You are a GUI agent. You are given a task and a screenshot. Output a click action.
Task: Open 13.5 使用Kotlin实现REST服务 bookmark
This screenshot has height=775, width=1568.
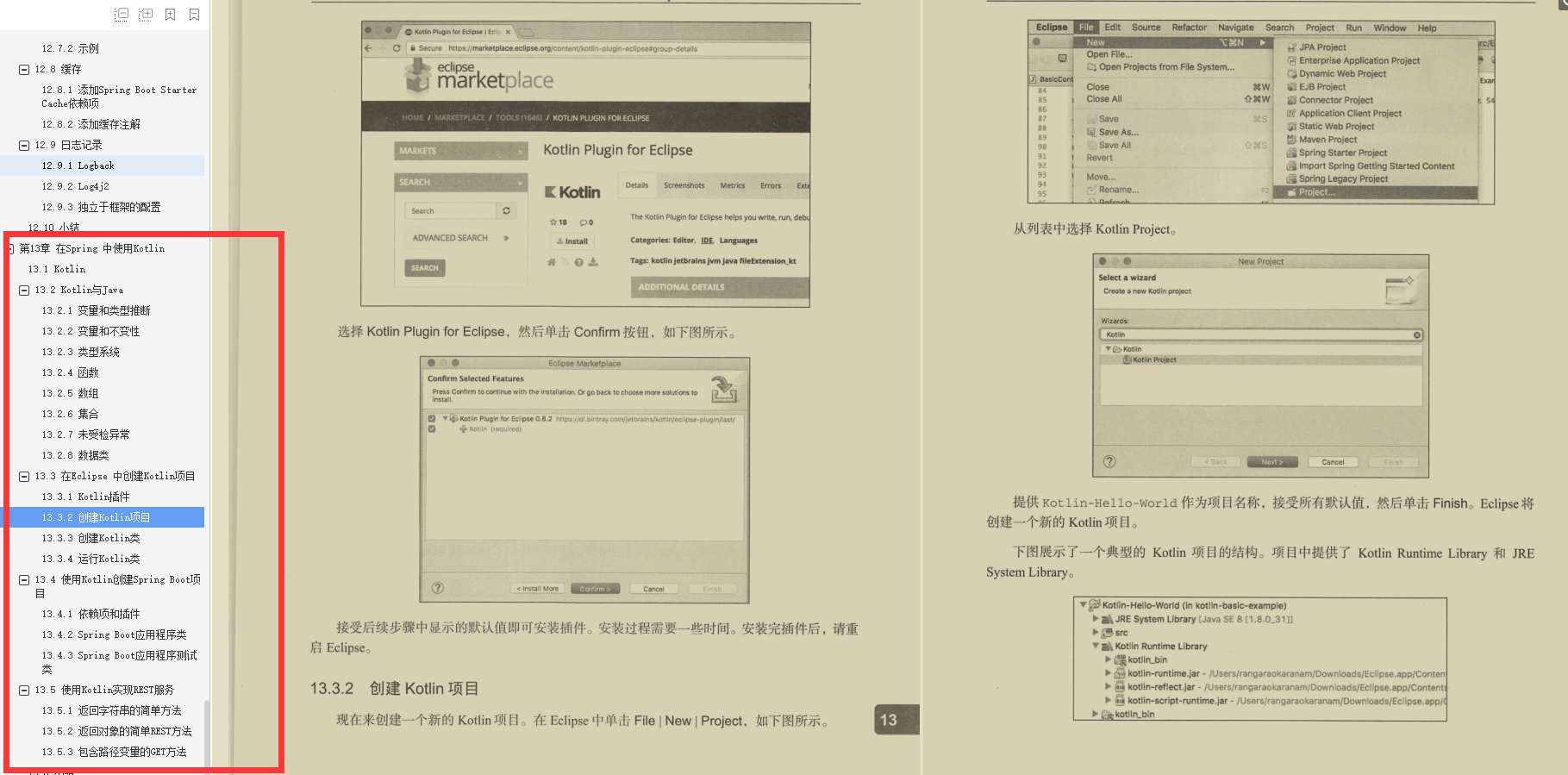coord(104,690)
